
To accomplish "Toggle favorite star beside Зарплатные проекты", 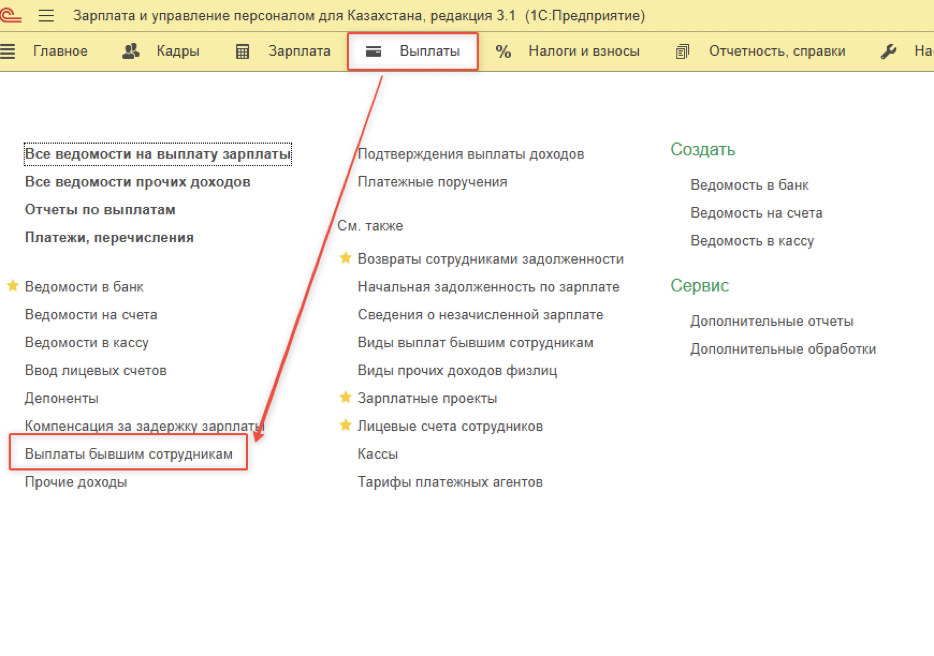I will [346, 398].
